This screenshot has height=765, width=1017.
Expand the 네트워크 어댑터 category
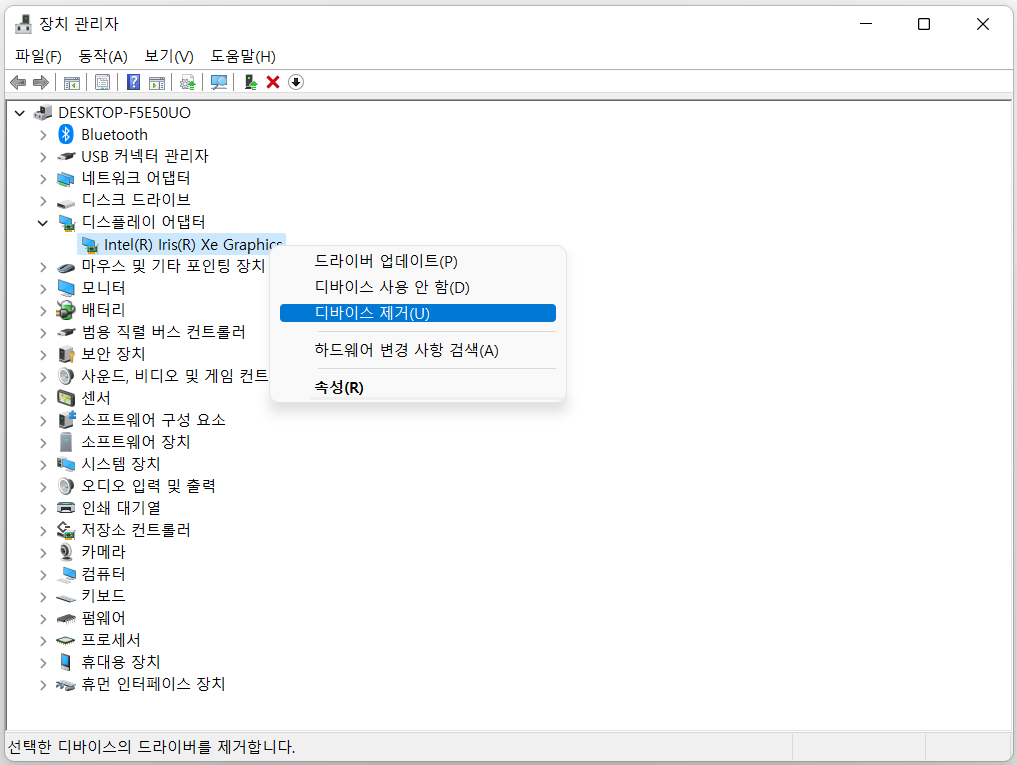(x=42, y=178)
